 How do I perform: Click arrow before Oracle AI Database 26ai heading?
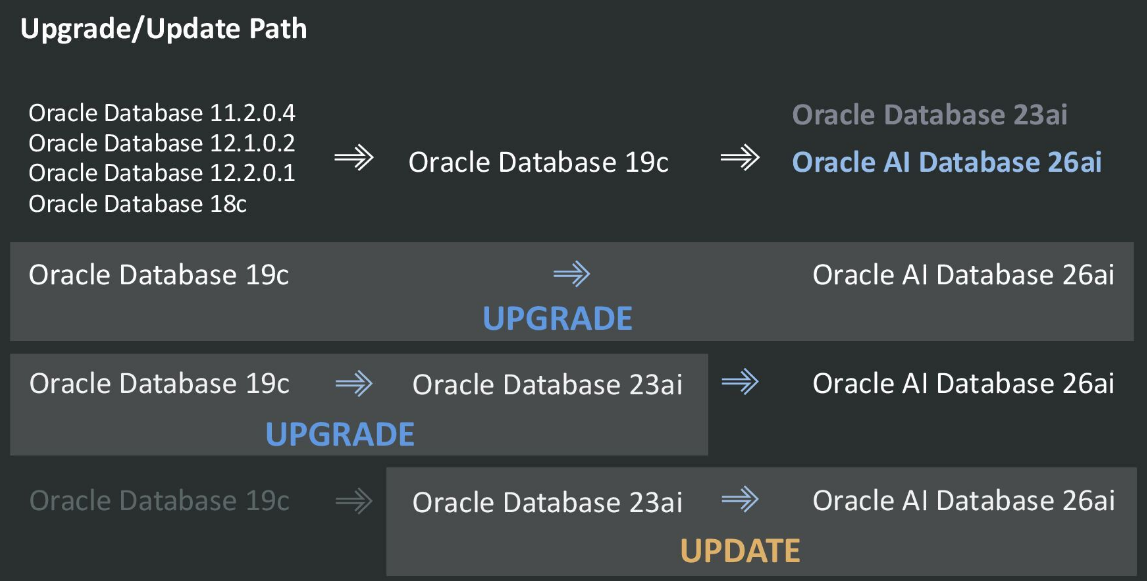[740, 159]
